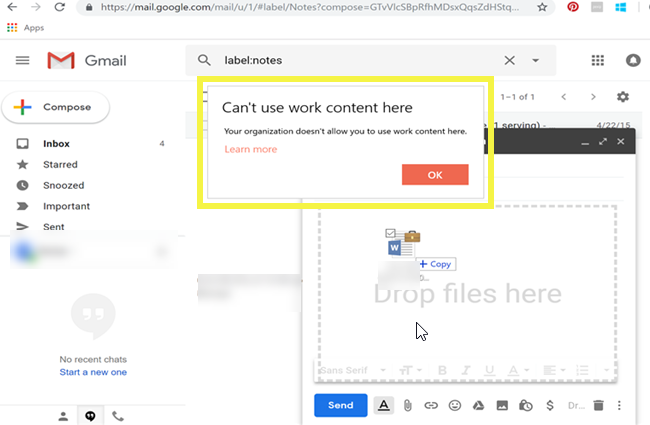The height and width of the screenshot is (425, 650).
Task: Toggle formatting options button in compose
Action: click(383, 405)
